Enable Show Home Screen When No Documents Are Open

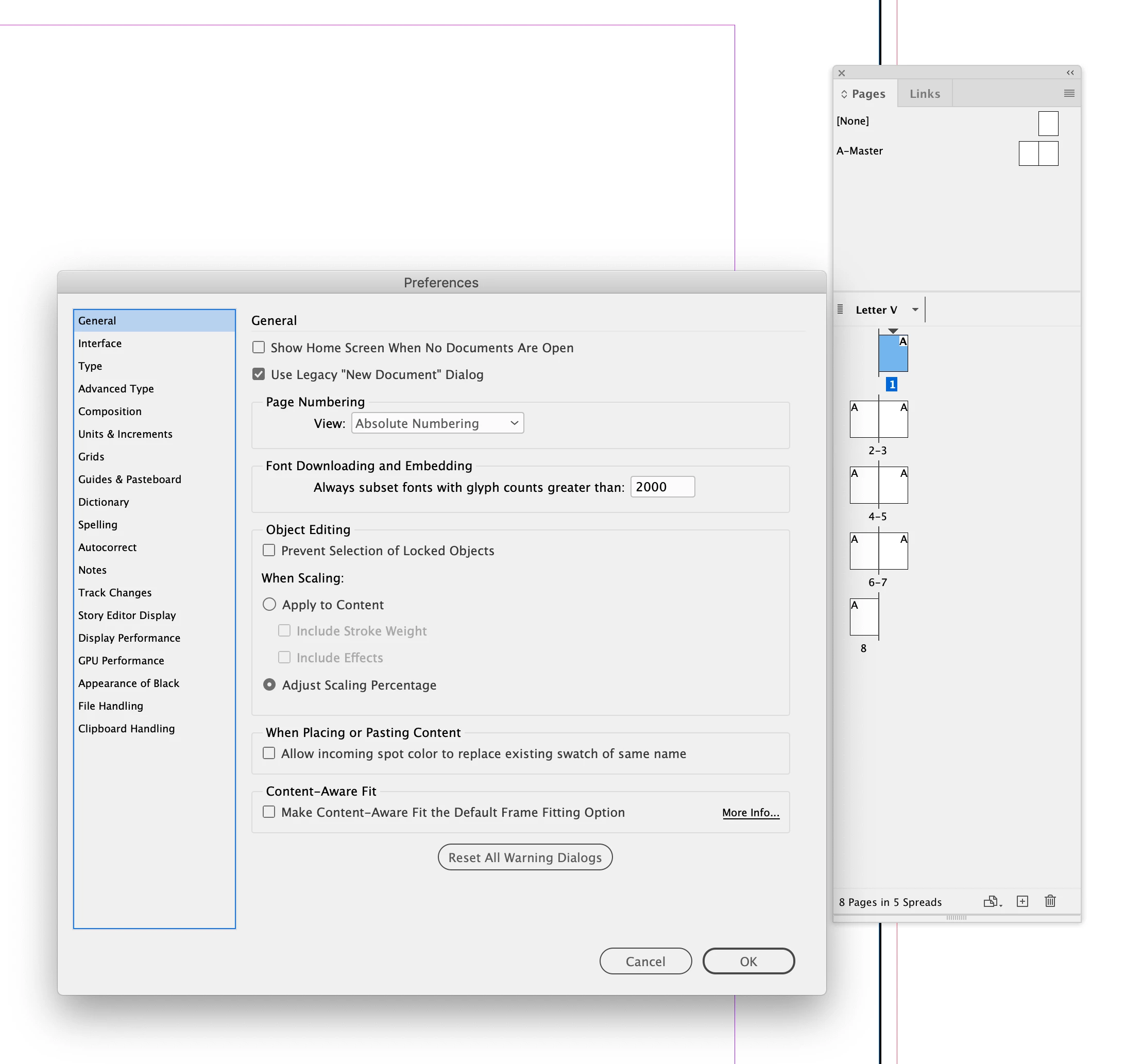[259, 347]
